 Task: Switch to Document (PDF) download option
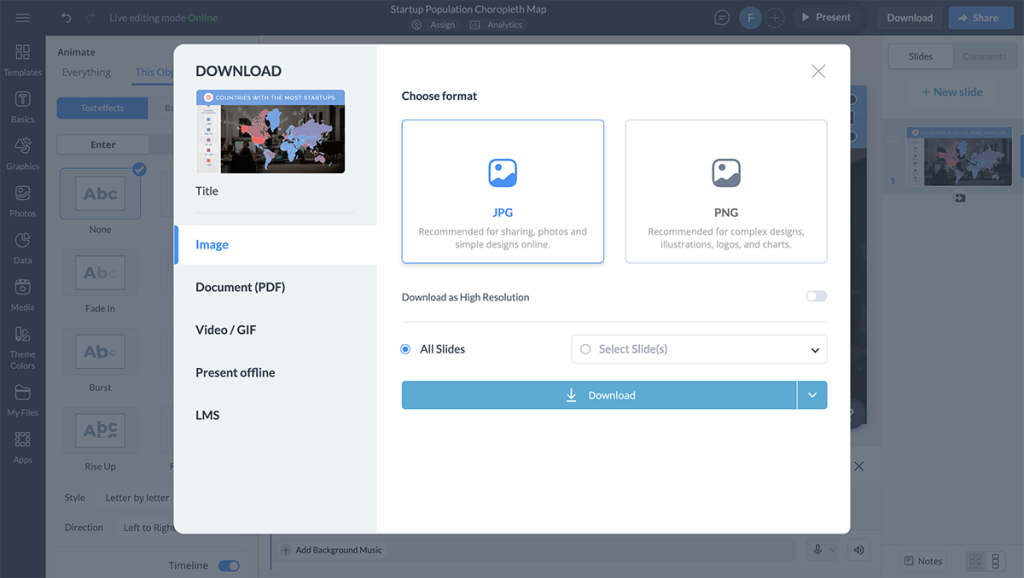click(240, 287)
